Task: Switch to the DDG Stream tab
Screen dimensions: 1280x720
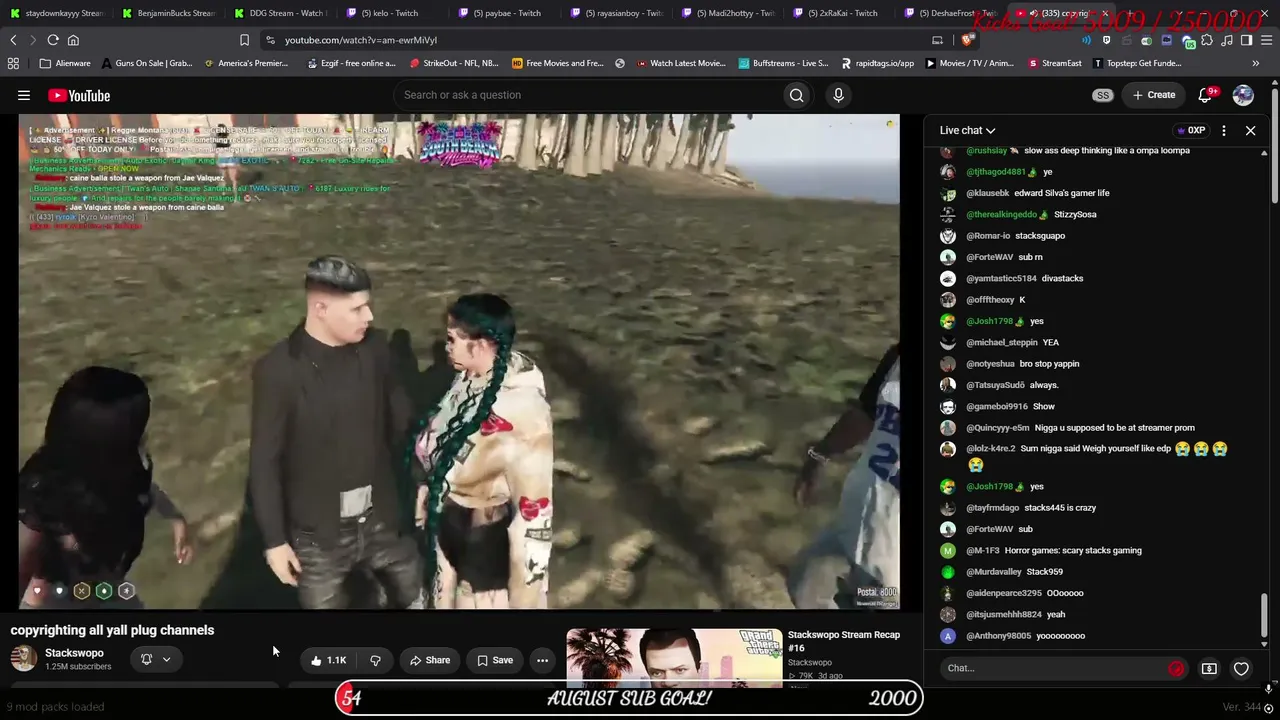Action: (281, 13)
